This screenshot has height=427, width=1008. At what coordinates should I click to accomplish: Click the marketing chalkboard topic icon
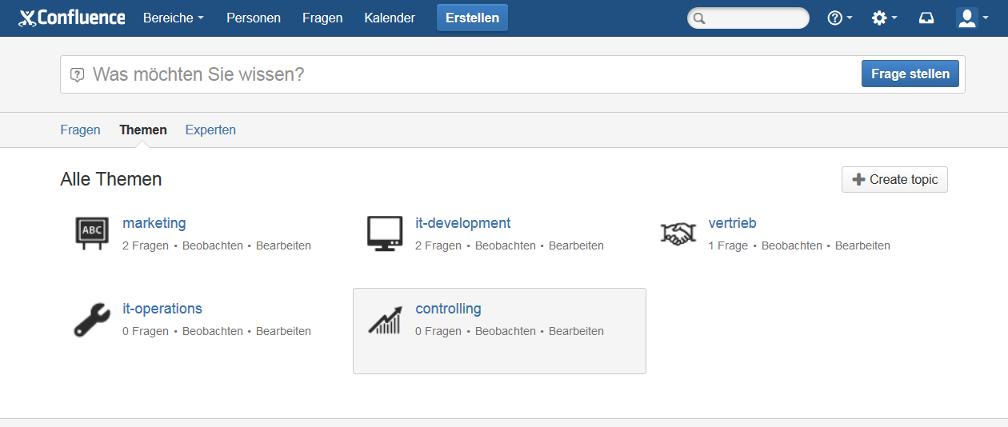point(91,232)
